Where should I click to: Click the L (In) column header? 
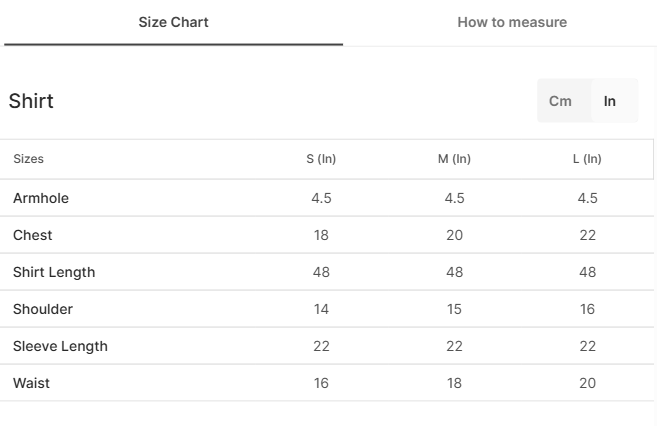pyautogui.click(x=587, y=159)
